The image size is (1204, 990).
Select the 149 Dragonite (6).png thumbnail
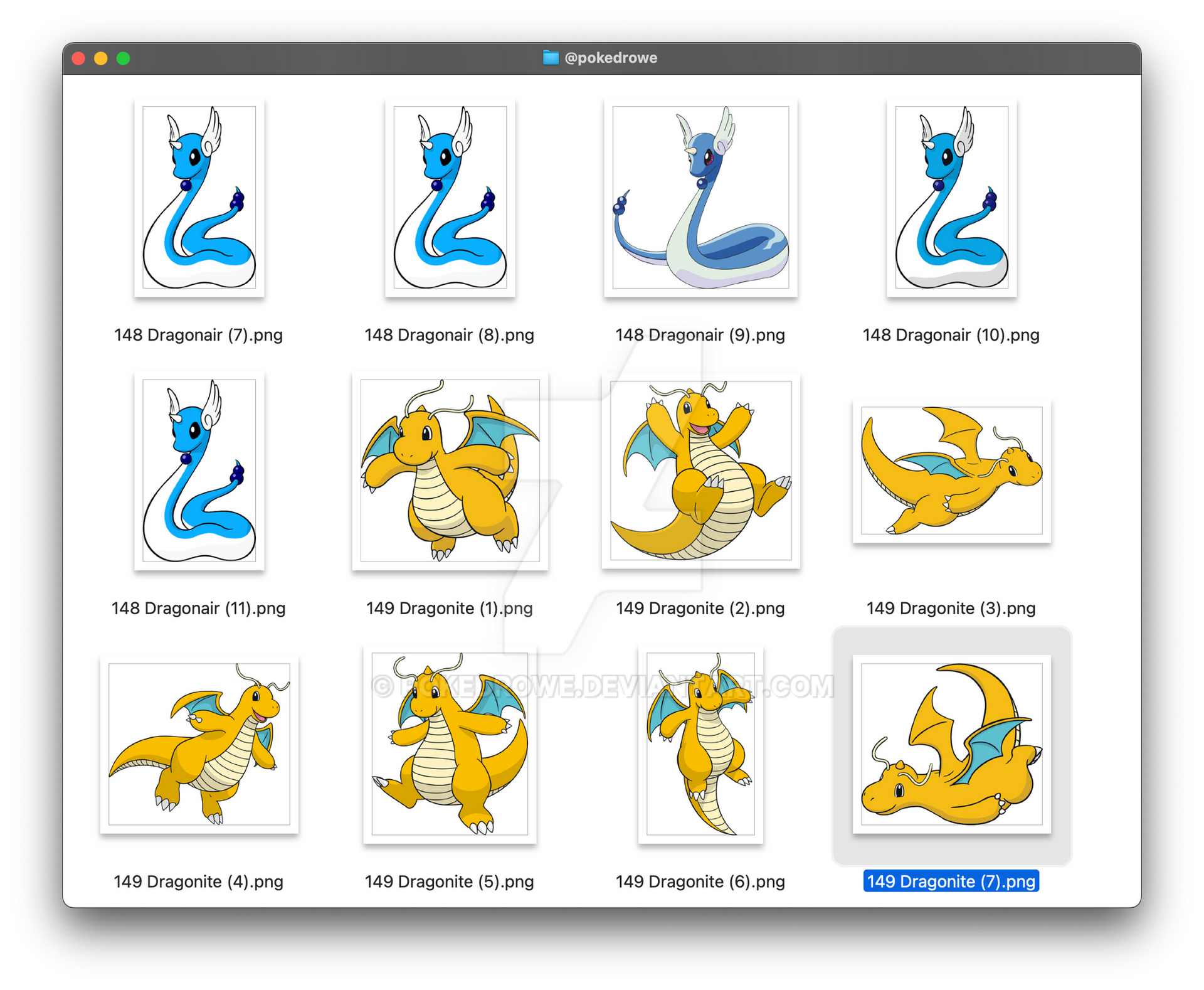(700, 744)
